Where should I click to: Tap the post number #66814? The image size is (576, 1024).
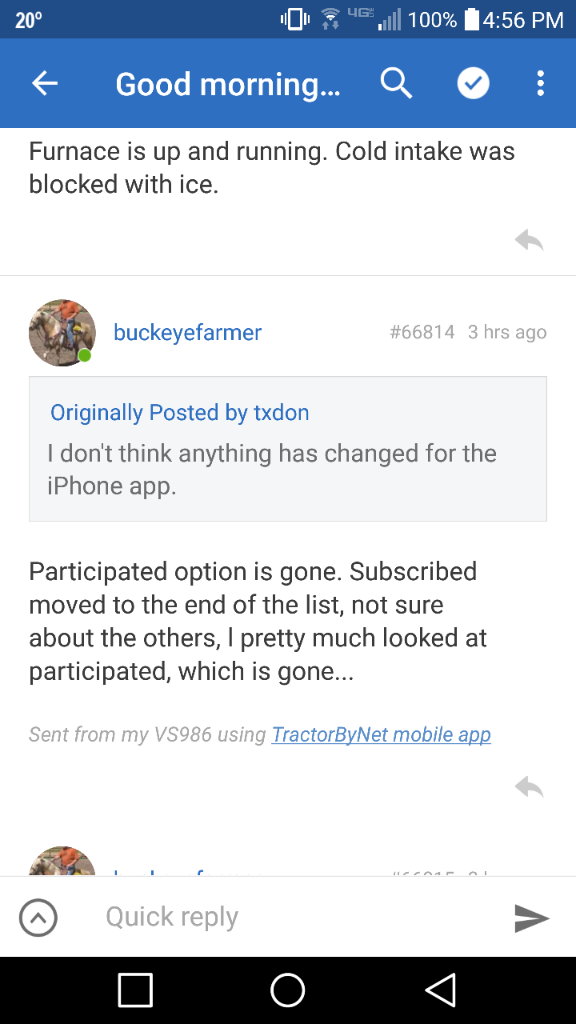coord(422,332)
